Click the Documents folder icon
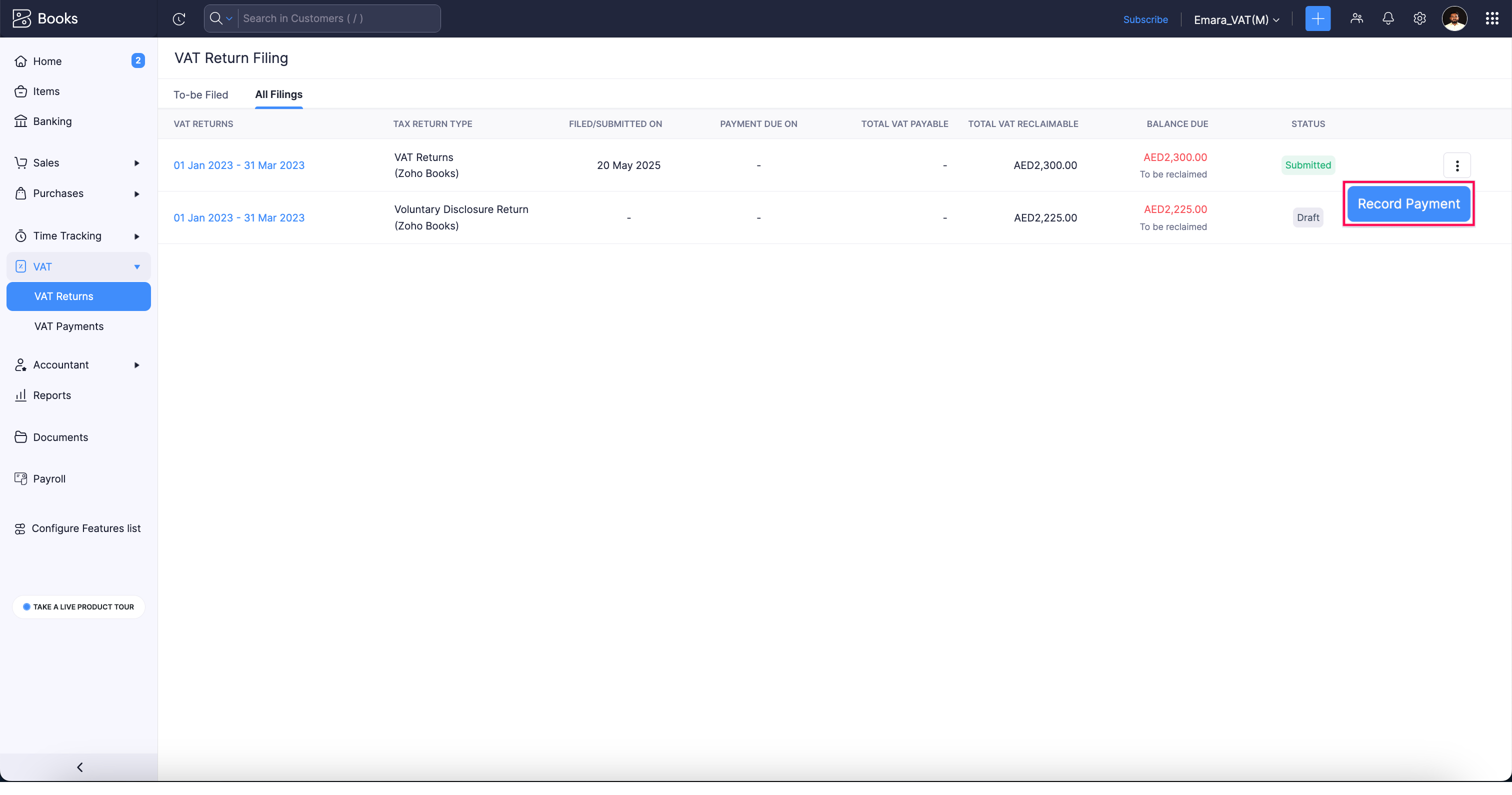This screenshot has width=1512, height=795. click(x=20, y=437)
